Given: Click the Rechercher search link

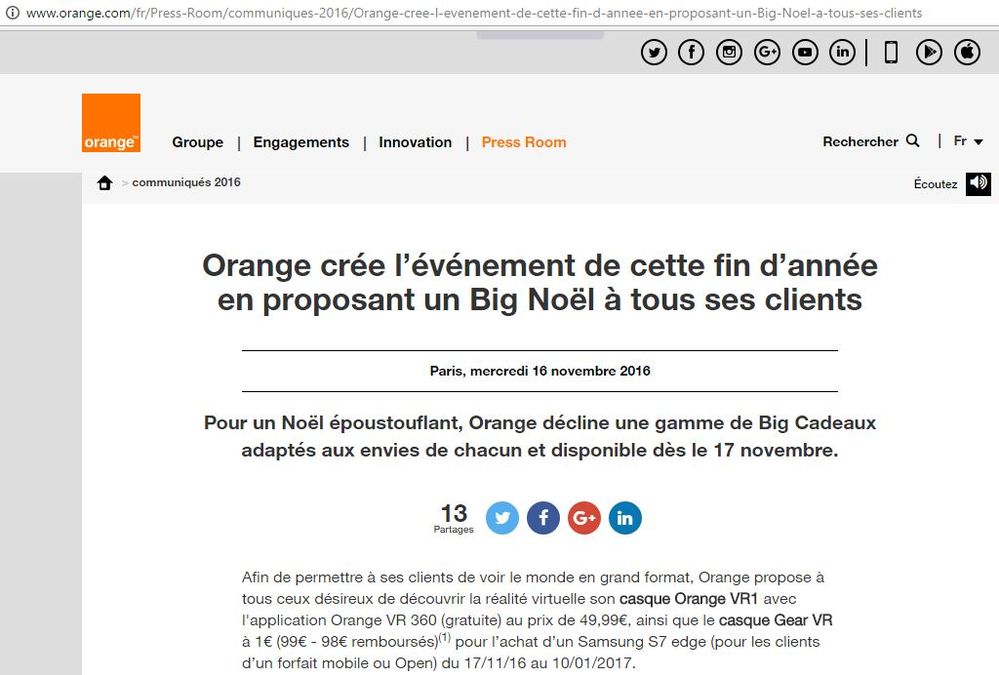Looking at the screenshot, I should coord(860,142).
